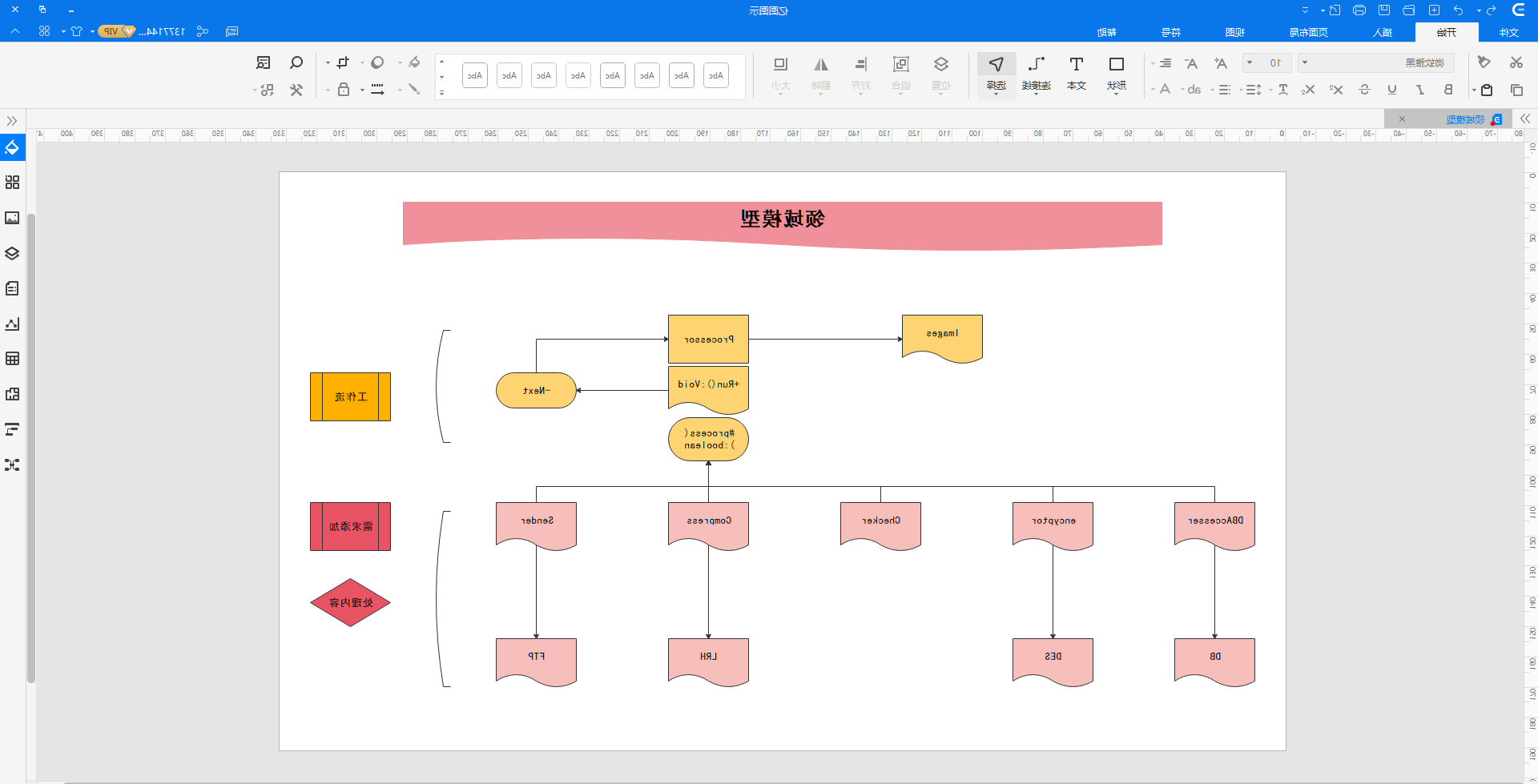Open the Symbols library grid in sidebar
This screenshot has height=784, width=1538.
(12, 183)
